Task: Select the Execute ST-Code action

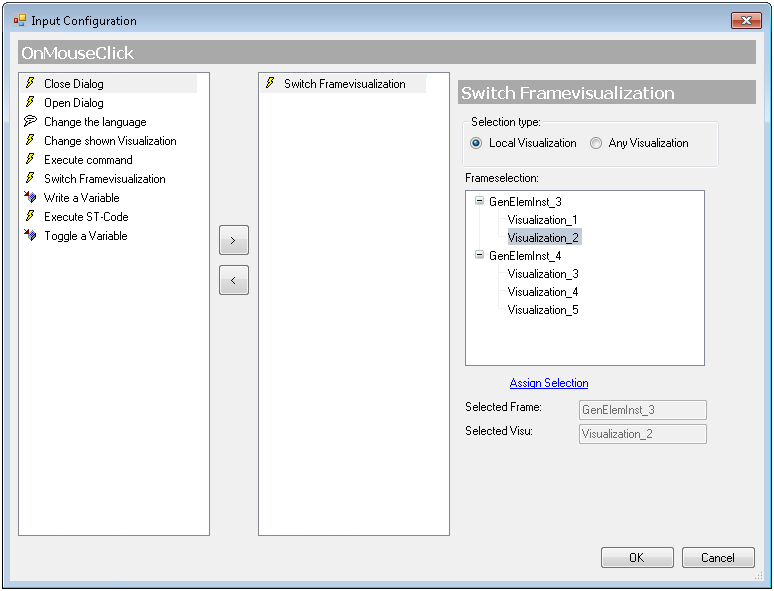Action: (86, 217)
